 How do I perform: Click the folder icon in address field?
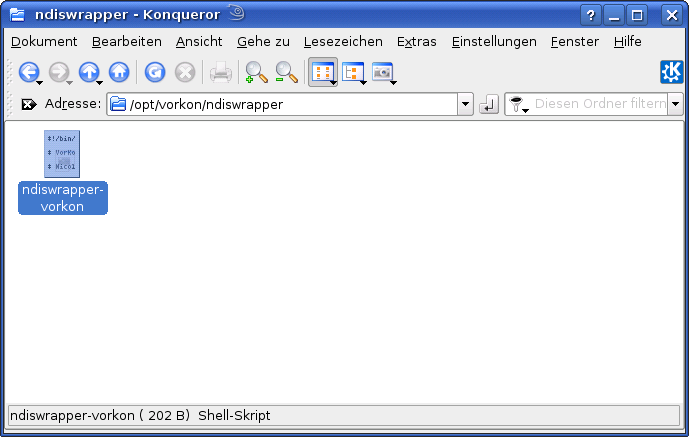[x=118, y=104]
